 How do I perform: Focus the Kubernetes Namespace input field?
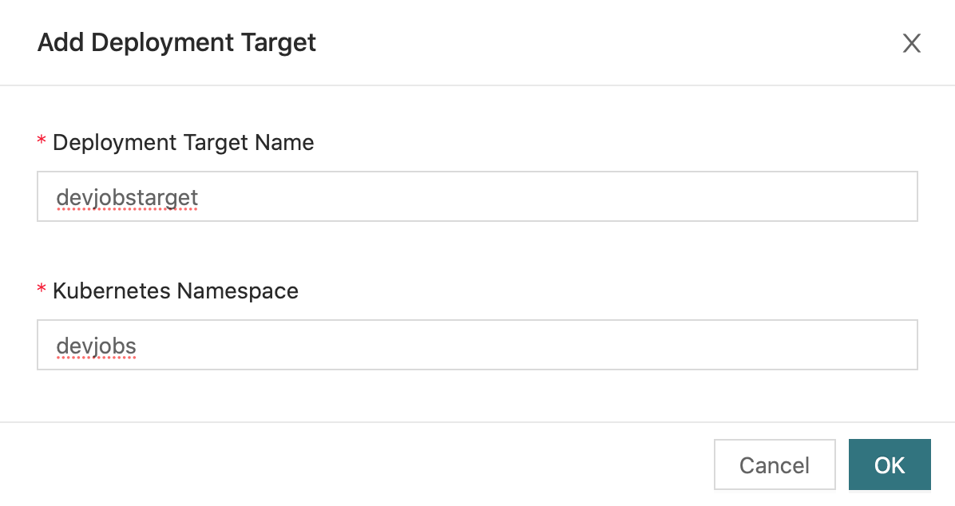477,345
